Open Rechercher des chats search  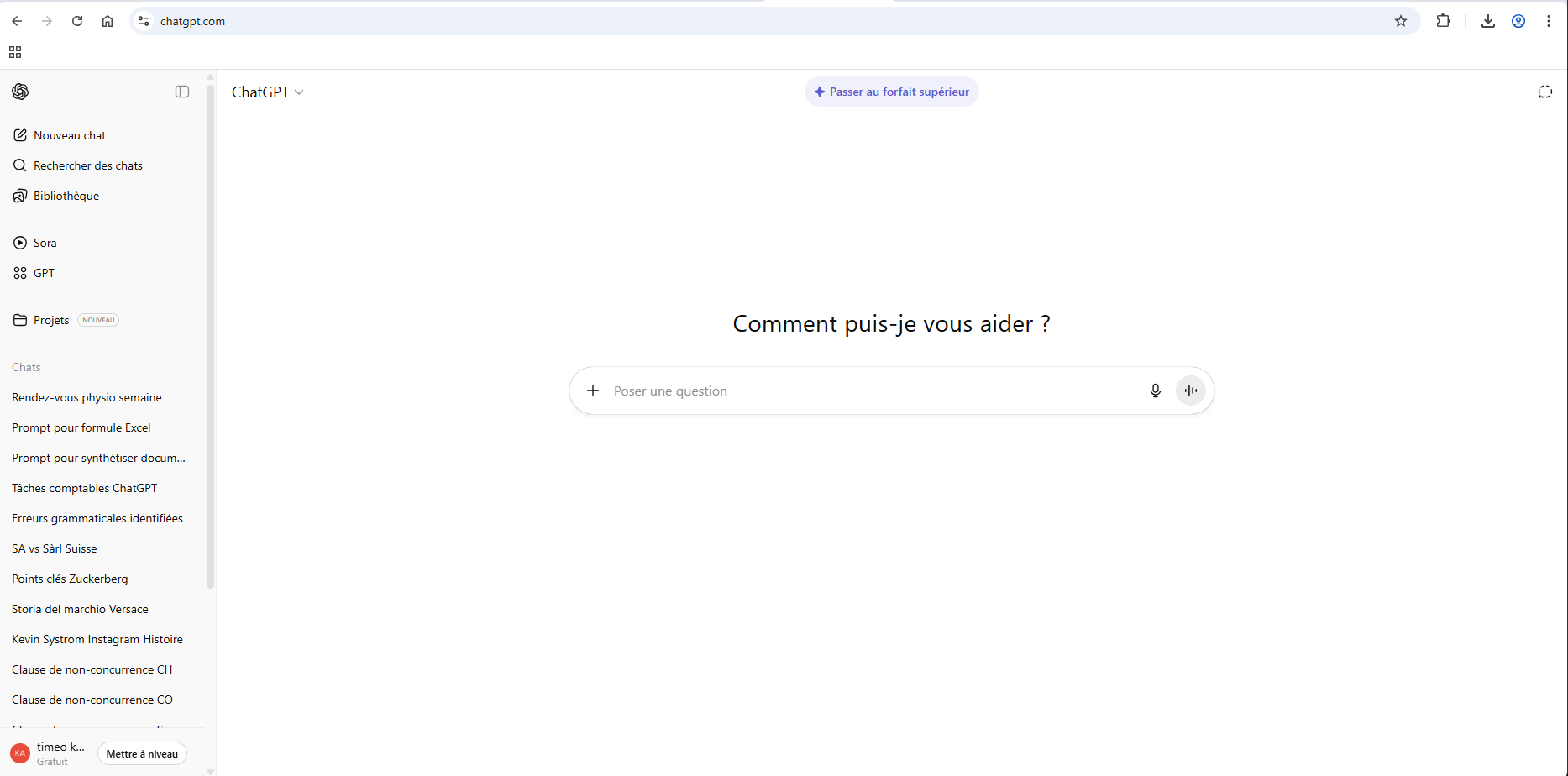(x=87, y=165)
